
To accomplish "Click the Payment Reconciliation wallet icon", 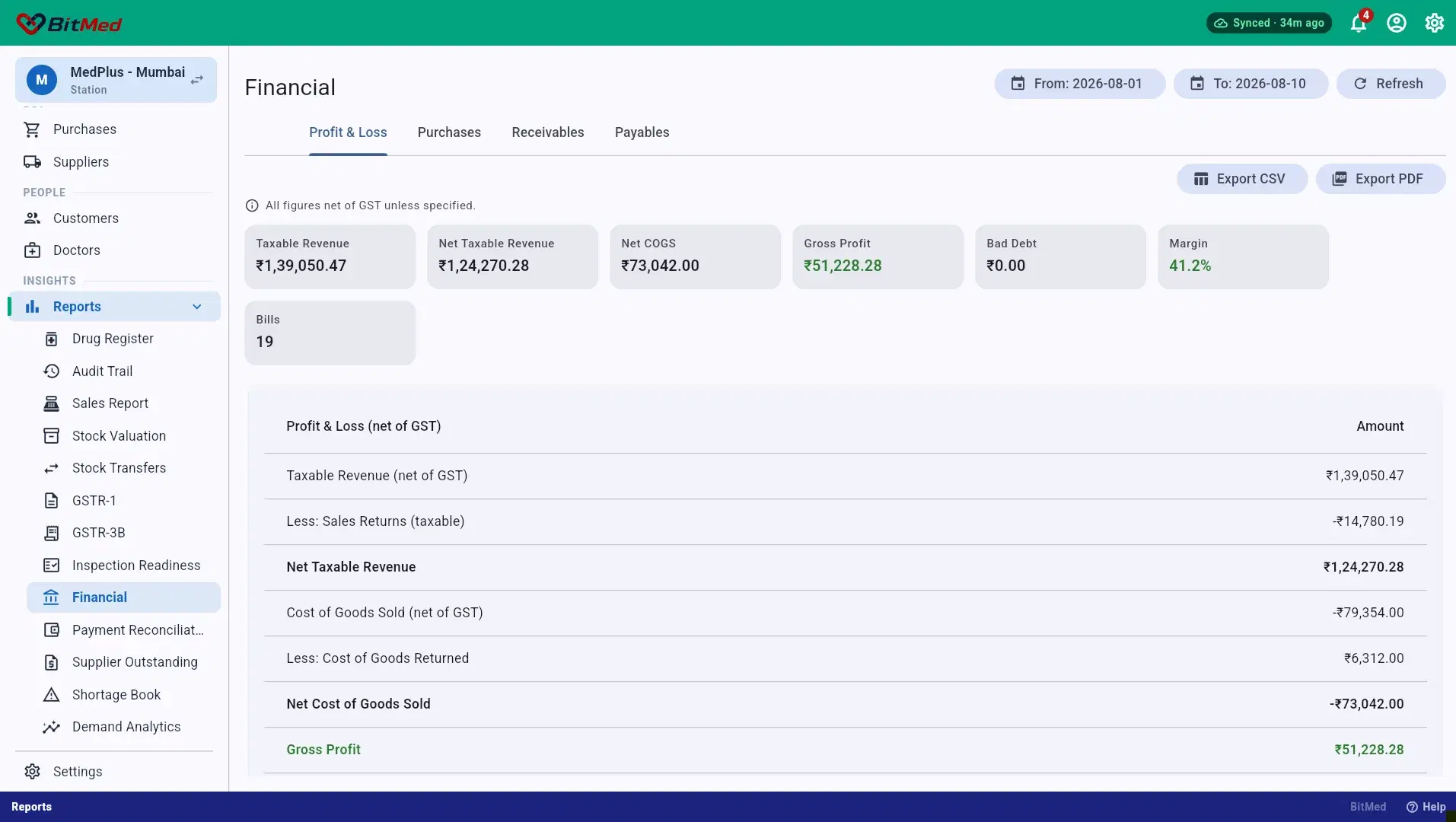I will tap(51, 630).
